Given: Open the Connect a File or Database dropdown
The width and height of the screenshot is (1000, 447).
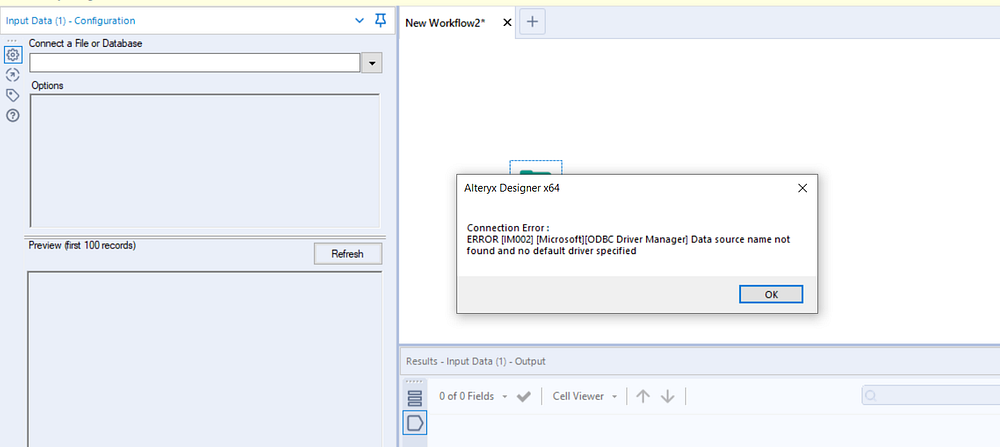Looking at the screenshot, I should (372, 63).
